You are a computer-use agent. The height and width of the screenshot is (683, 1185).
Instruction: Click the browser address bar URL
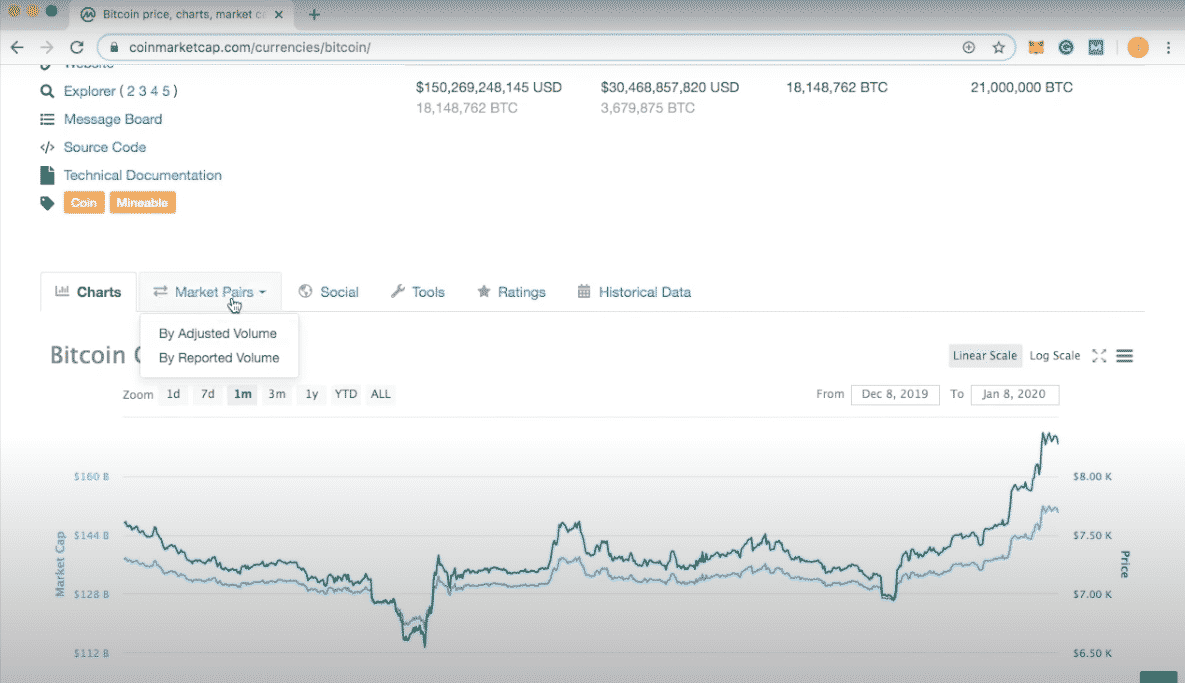[x=249, y=47]
